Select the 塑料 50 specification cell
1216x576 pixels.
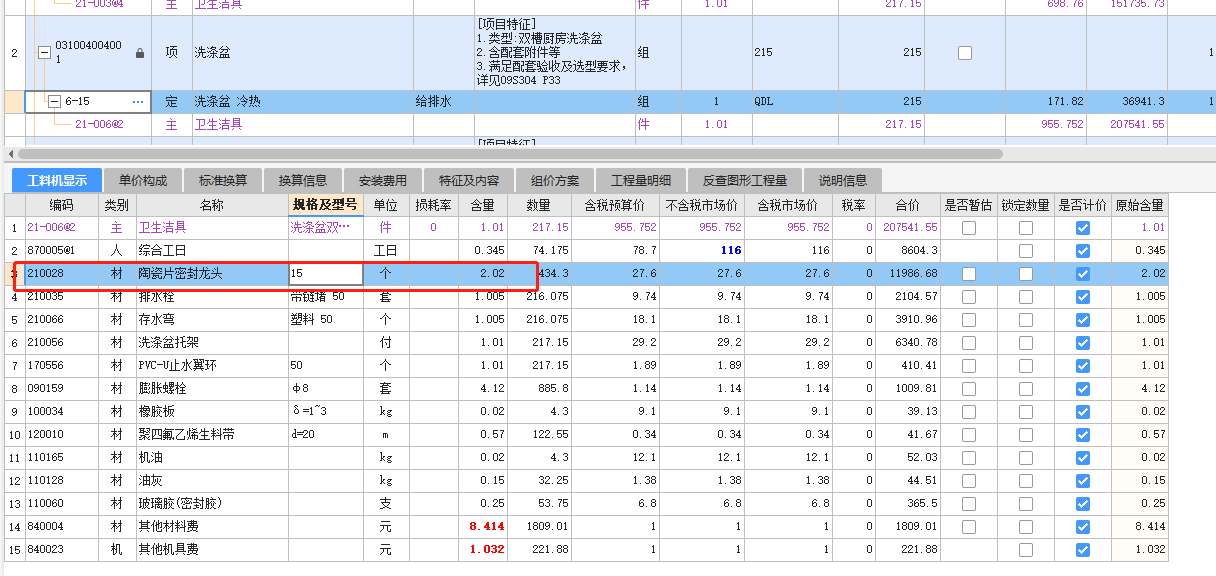(x=325, y=320)
